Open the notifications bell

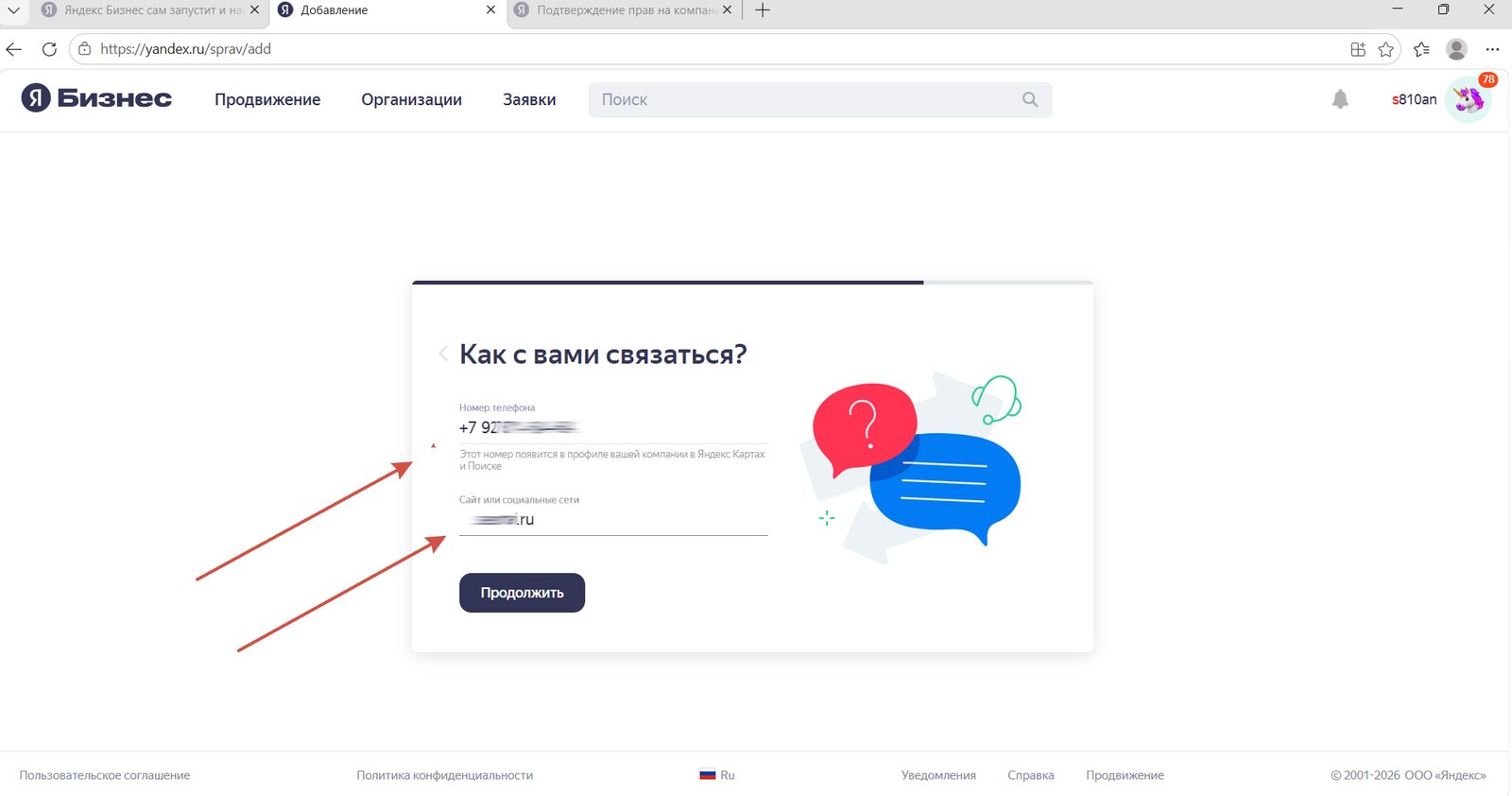[1340, 99]
